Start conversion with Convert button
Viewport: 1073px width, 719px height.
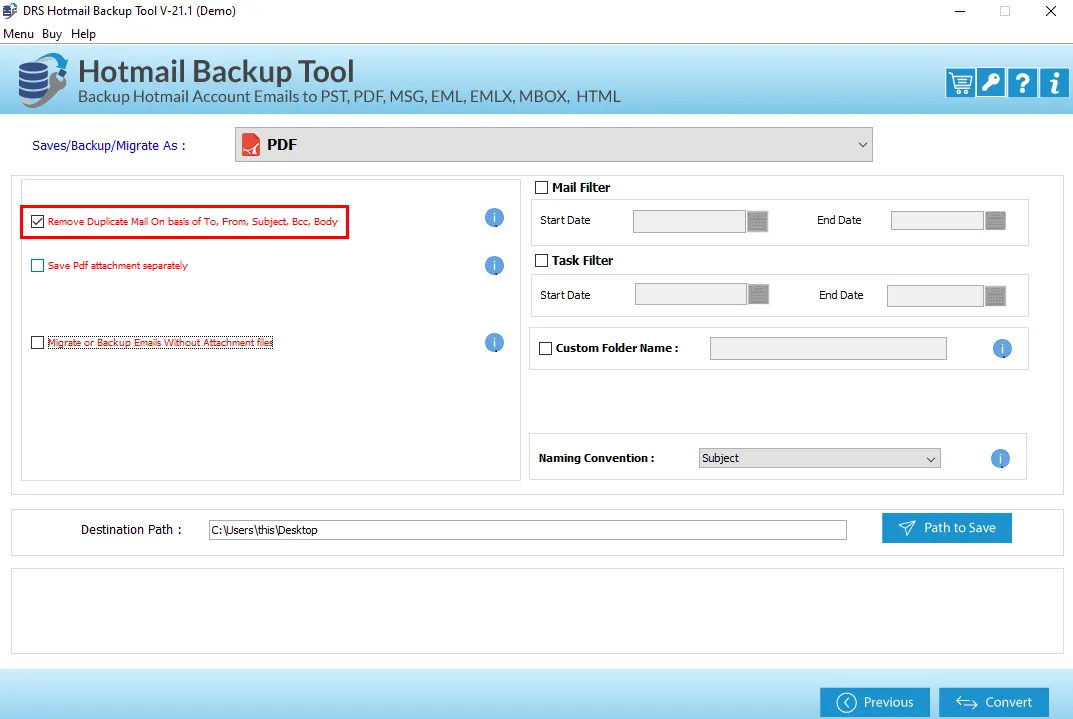coord(994,703)
